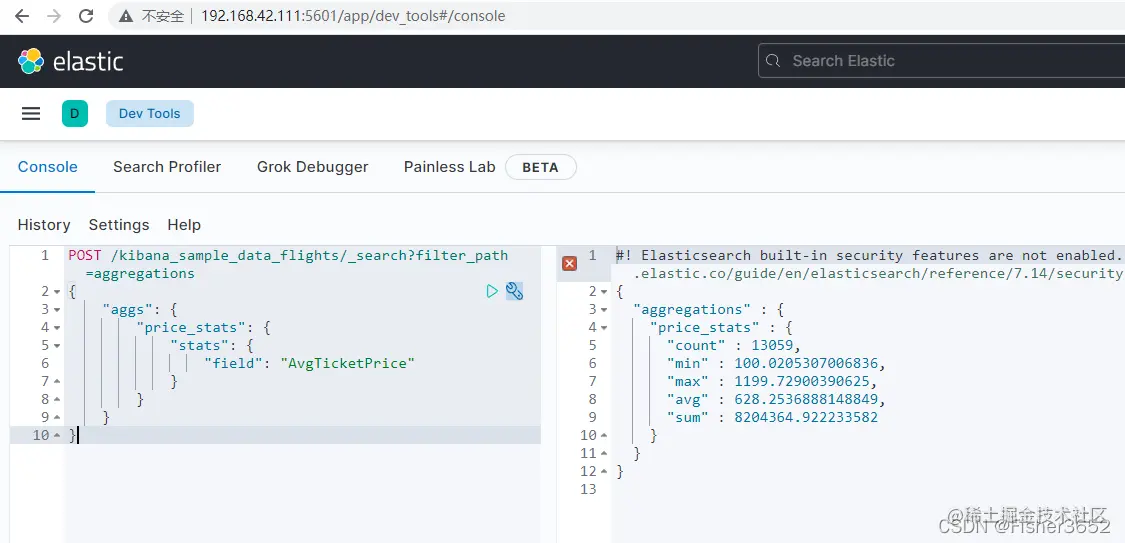Switch to the Grok Debugger tab

tap(313, 167)
